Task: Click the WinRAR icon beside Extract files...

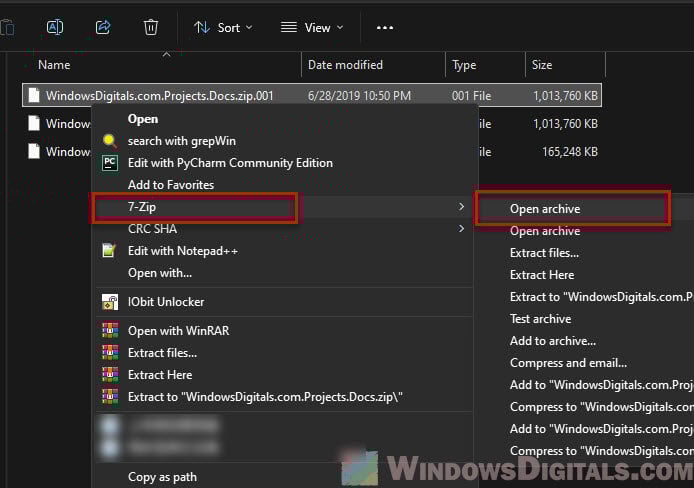Action: coord(110,352)
